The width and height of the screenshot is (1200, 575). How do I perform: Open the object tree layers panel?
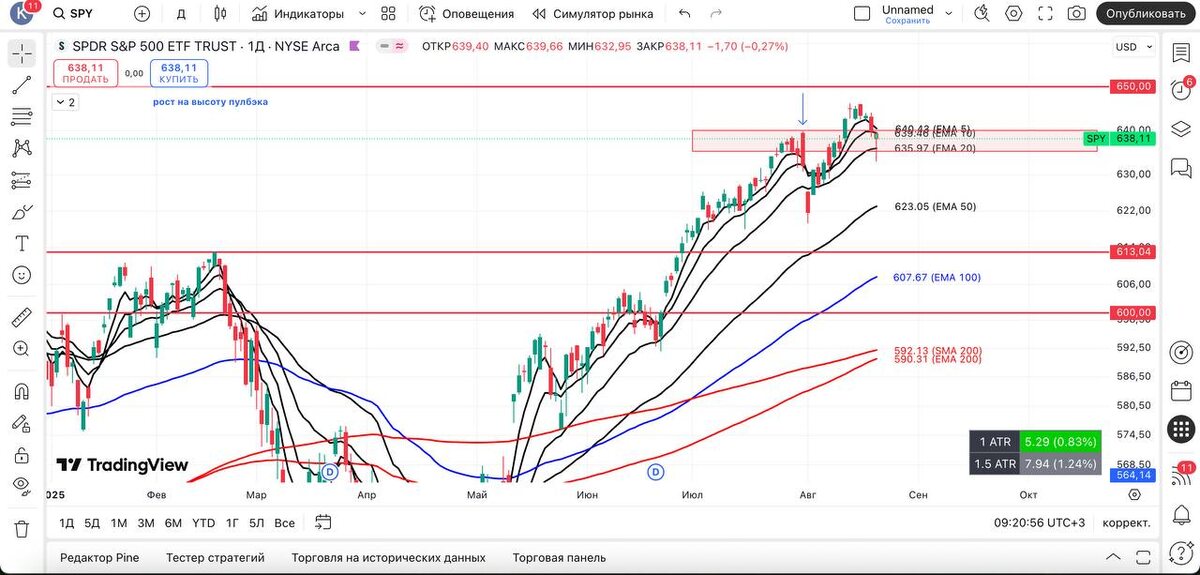coord(1181,127)
